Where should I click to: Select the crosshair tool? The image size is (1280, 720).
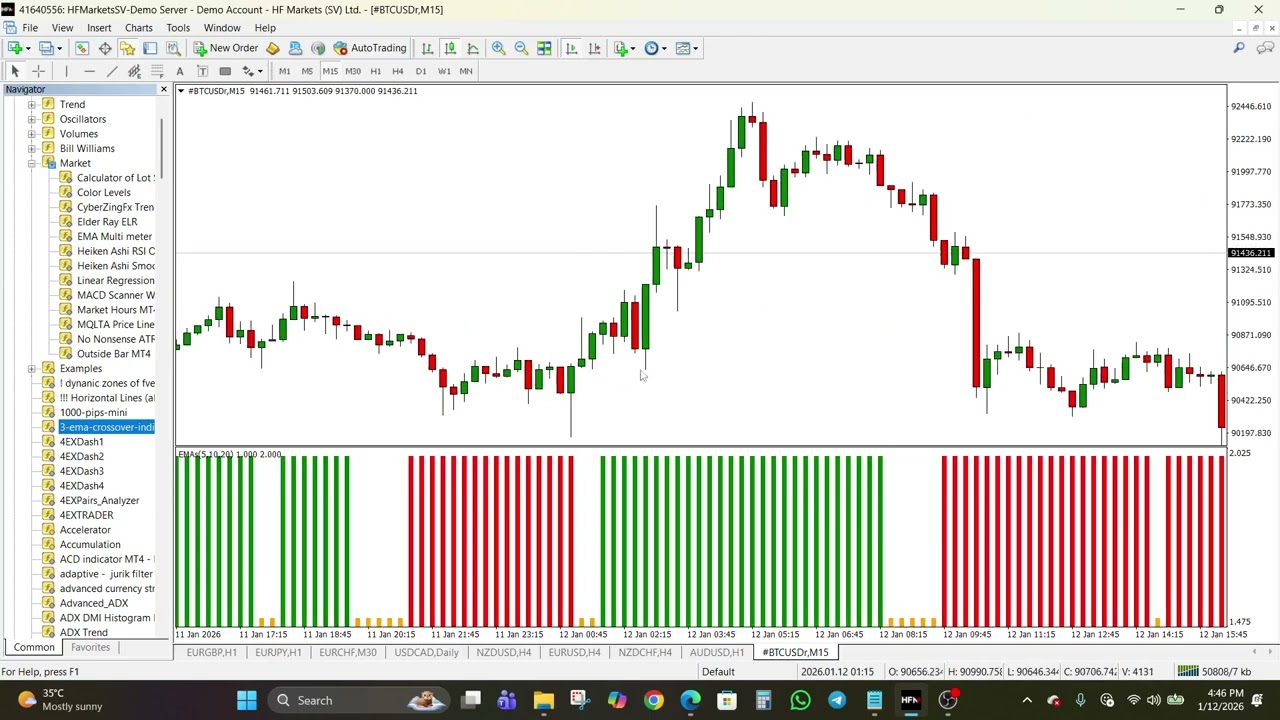[x=38, y=71]
